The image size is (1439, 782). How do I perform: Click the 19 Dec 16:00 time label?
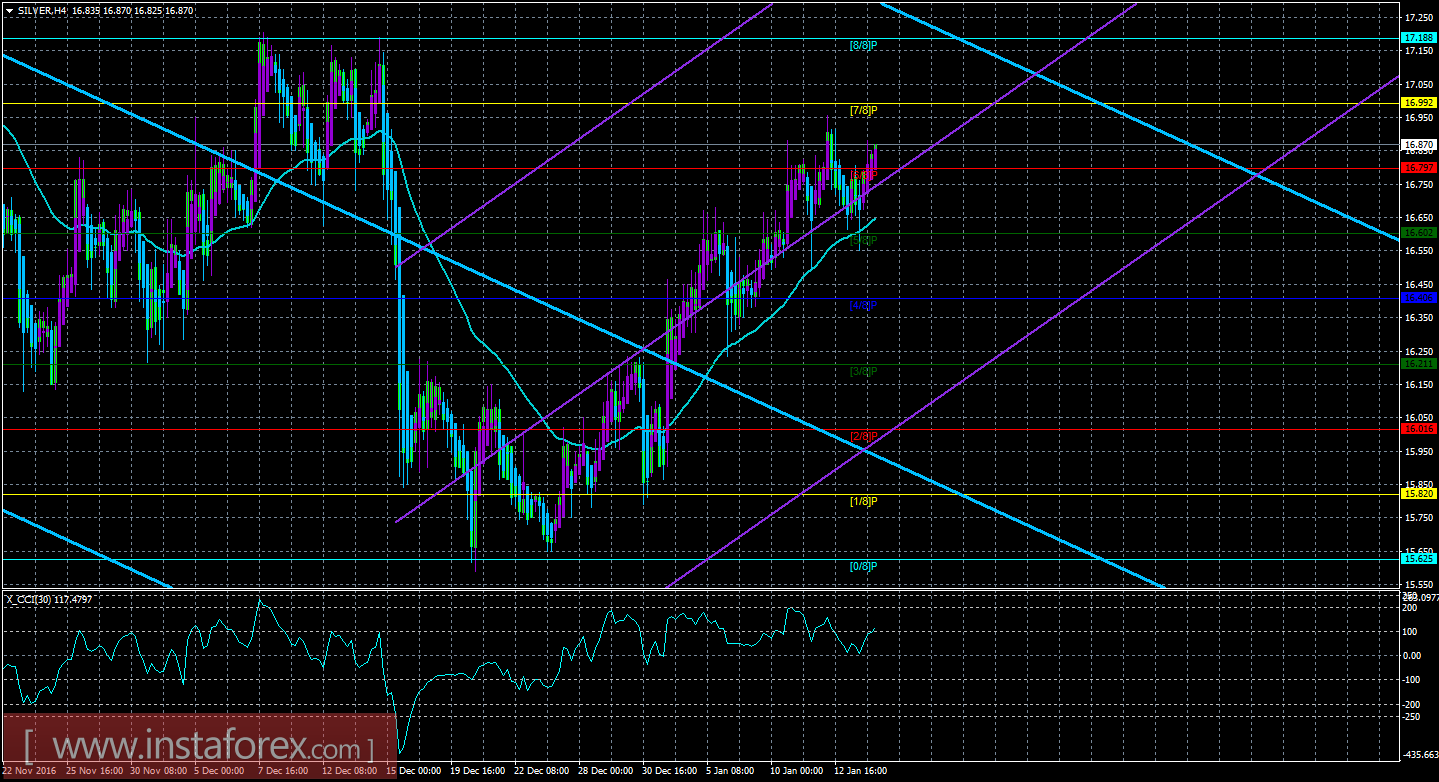click(x=478, y=772)
